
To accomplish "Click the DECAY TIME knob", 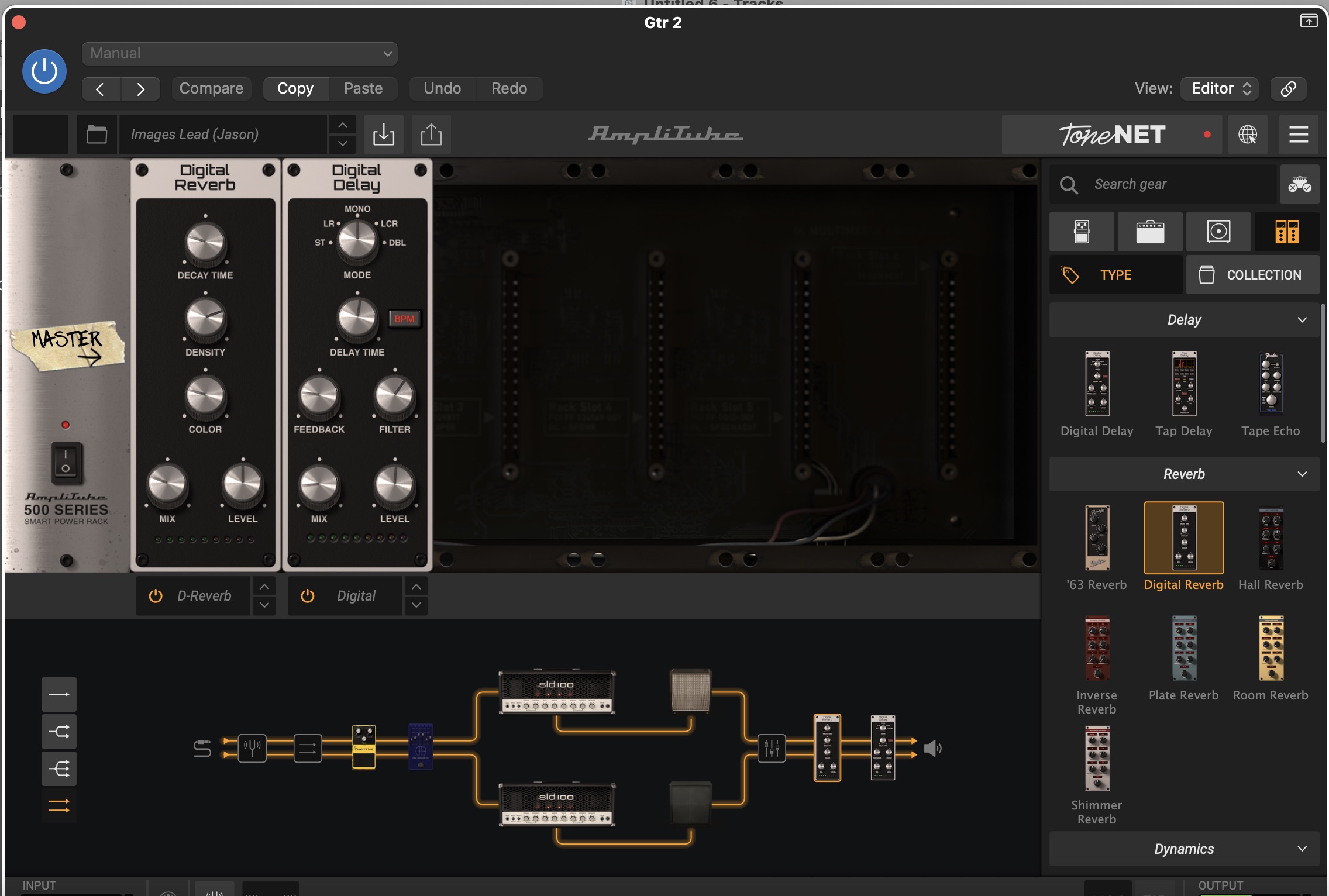I will 205,242.
